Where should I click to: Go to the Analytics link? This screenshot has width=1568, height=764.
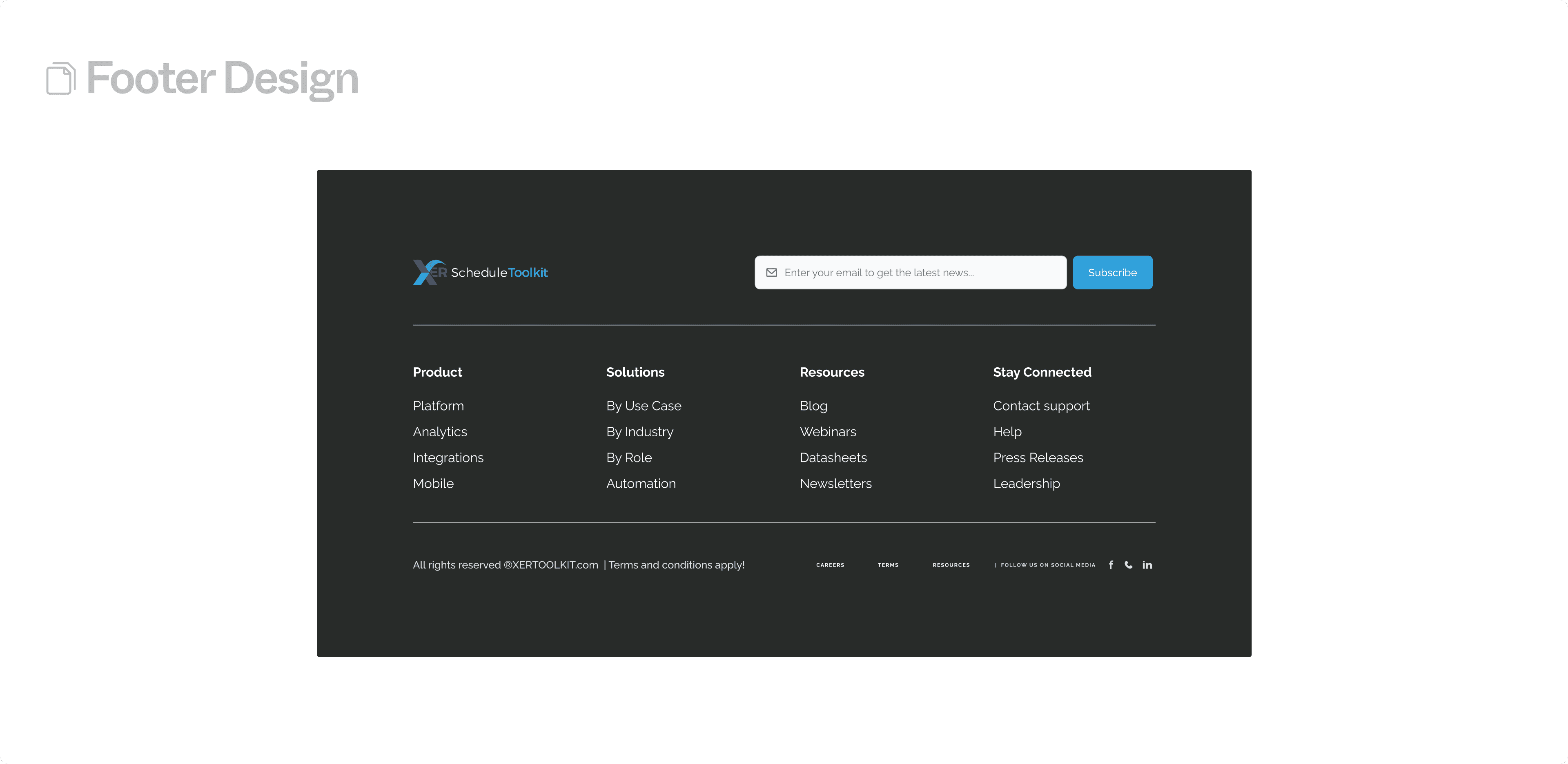440,432
